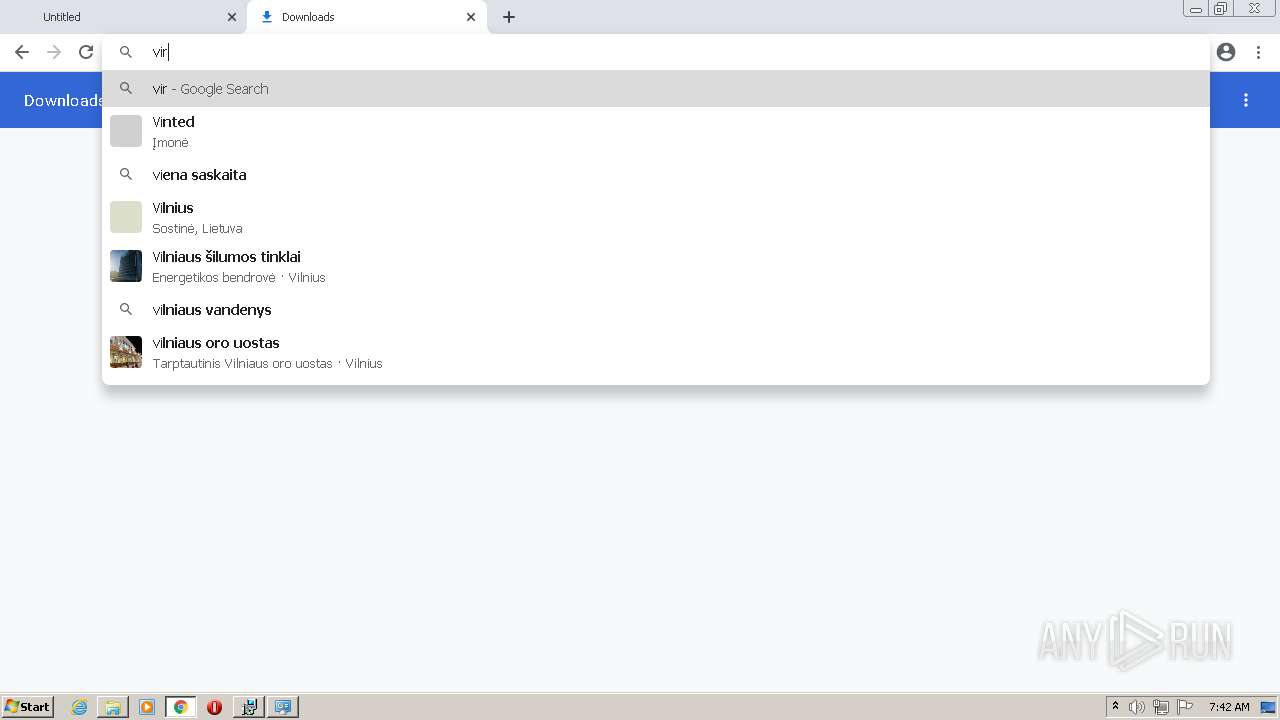Open the Windows Start menu
Viewport: 1280px width, 720px height.
[28, 707]
